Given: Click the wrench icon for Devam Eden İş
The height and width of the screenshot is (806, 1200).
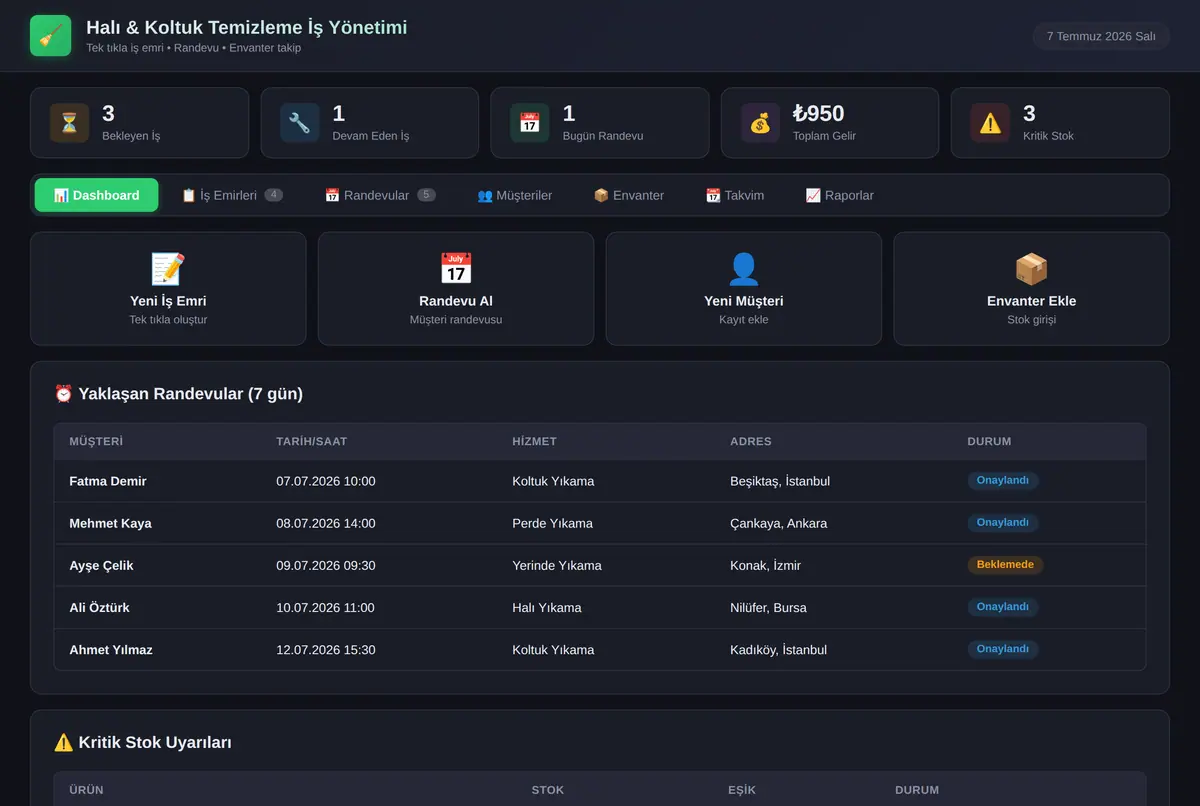Looking at the screenshot, I should point(300,123).
